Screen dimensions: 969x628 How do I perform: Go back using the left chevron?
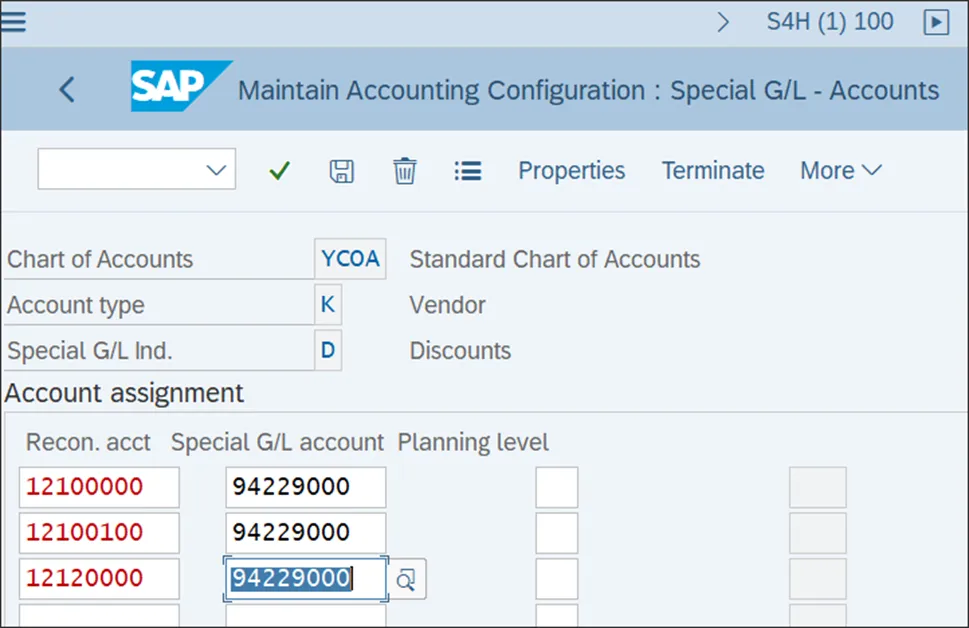click(x=67, y=90)
